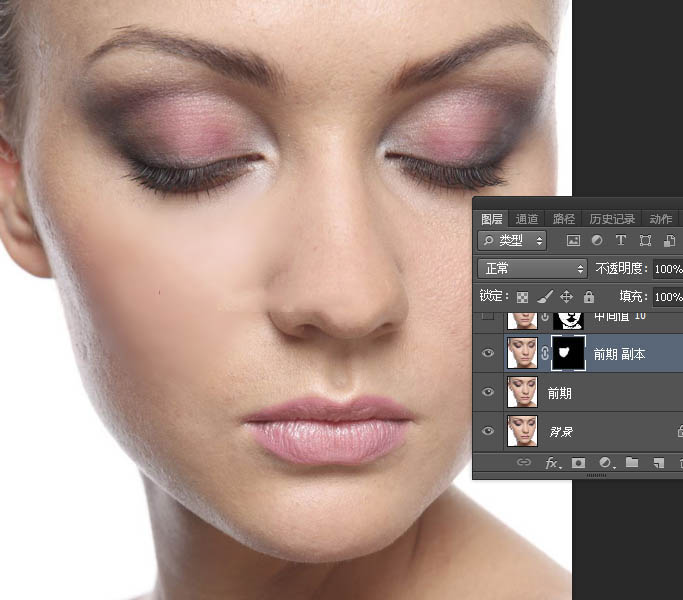Click the pixel layer filter icon
Image resolution: width=683 pixels, height=600 pixels.
(573, 241)
